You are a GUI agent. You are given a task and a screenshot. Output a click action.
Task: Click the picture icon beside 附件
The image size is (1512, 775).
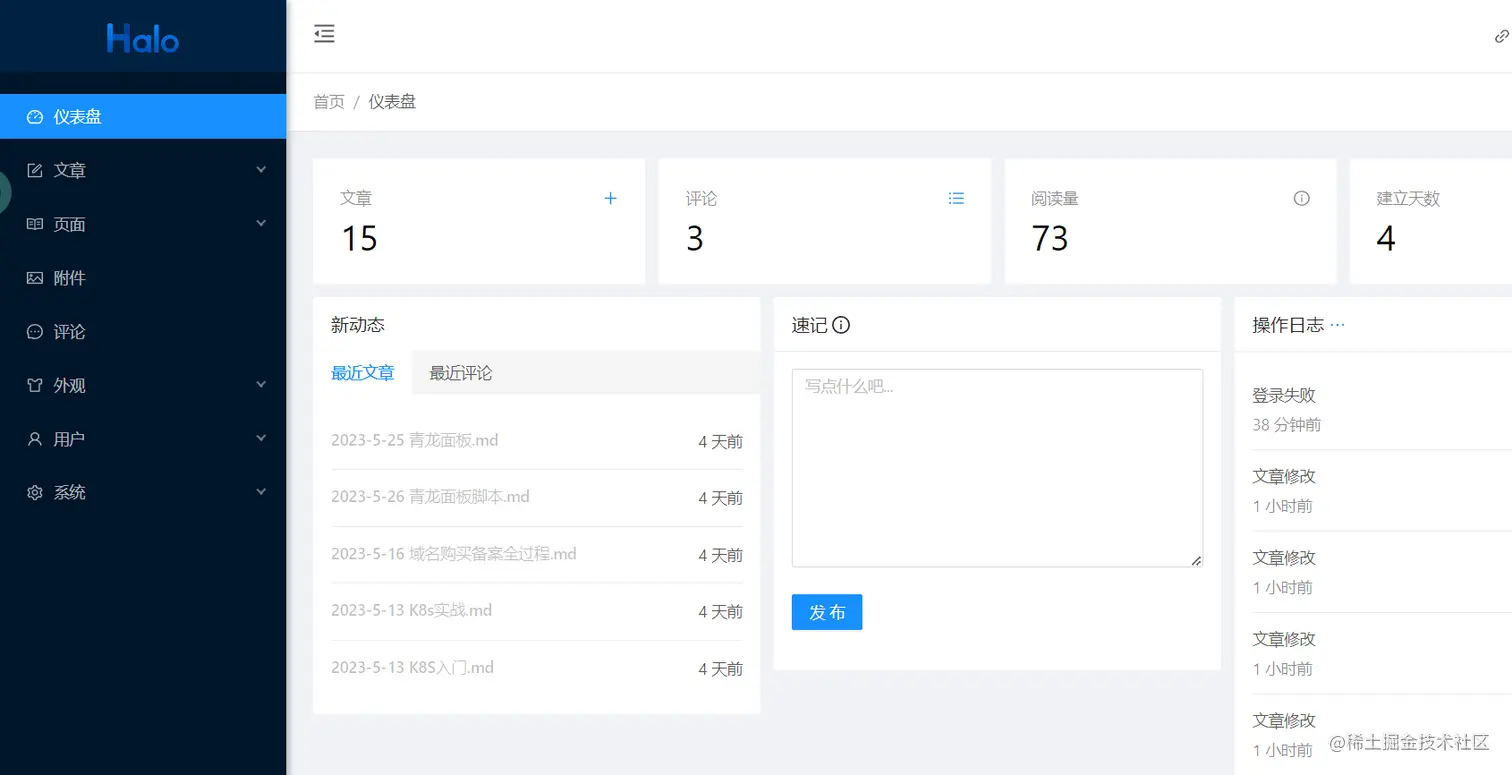pyautogui.click(x=35, y=278)
